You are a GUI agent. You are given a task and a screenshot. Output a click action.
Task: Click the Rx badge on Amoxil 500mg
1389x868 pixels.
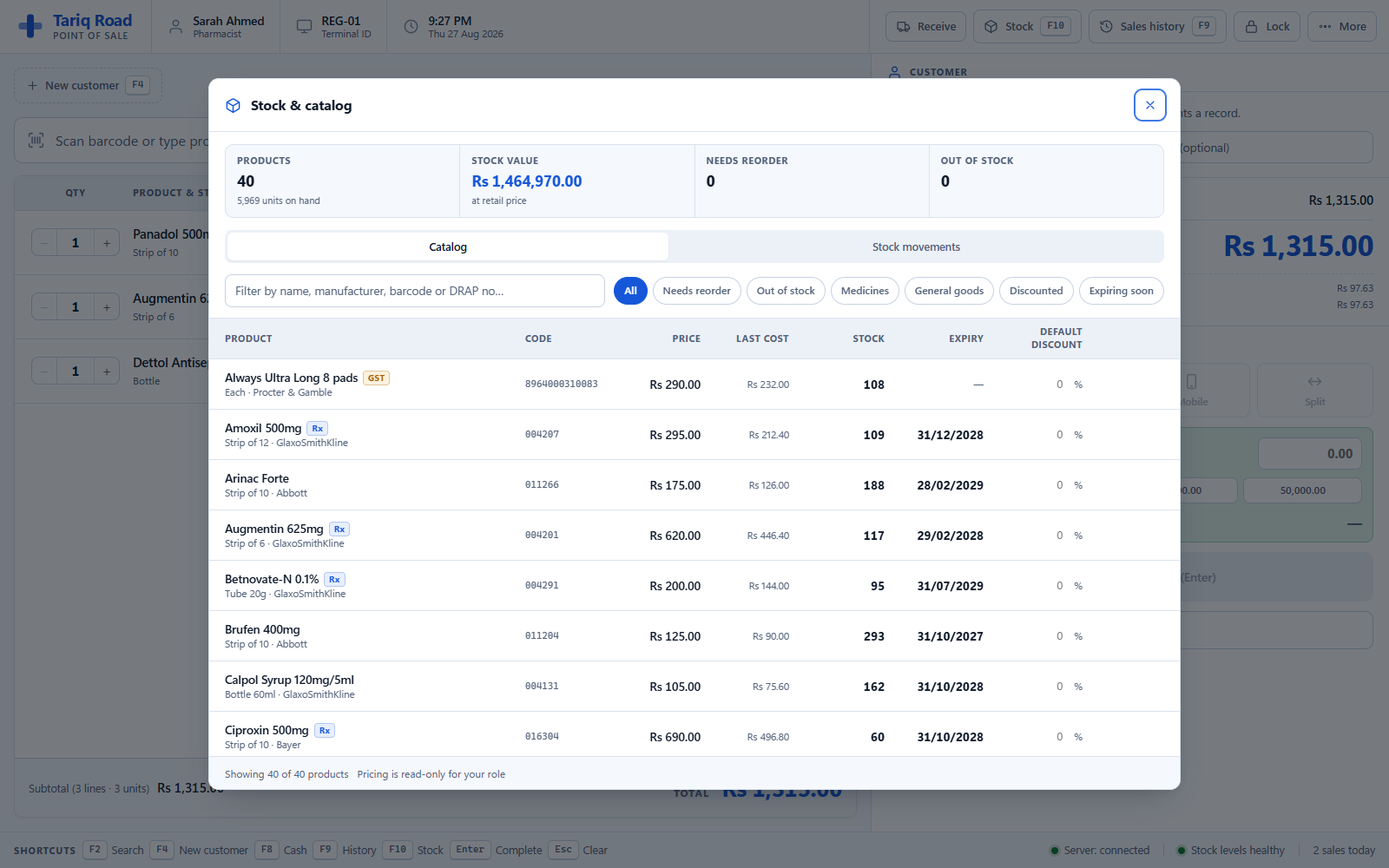pos(318,429)
